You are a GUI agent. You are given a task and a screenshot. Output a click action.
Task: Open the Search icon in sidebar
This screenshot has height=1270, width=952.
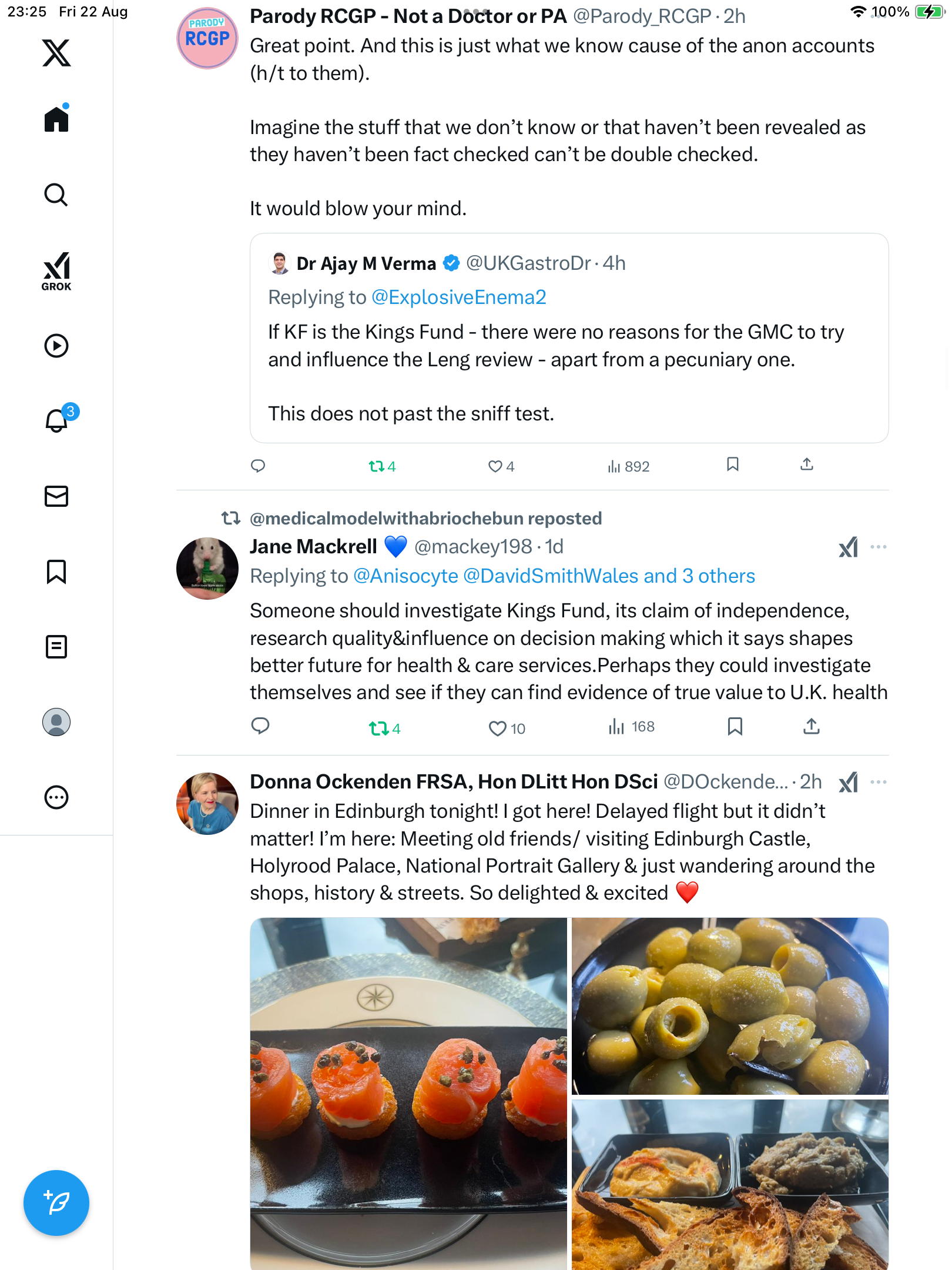pyautogui.click(x=56, y=195)
